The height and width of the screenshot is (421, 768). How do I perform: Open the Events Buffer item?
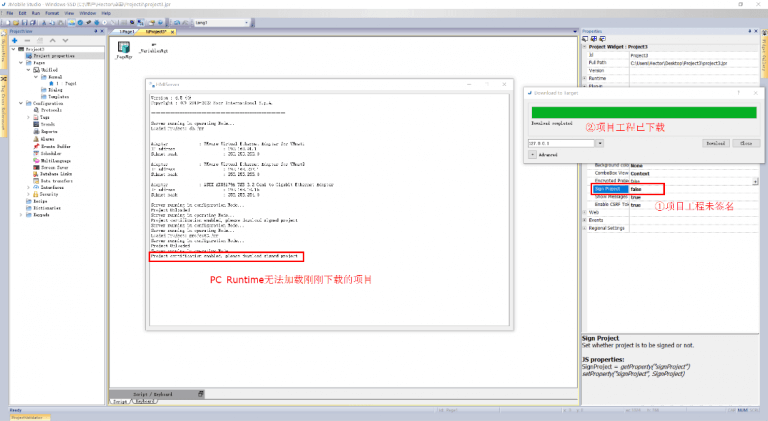51,145
